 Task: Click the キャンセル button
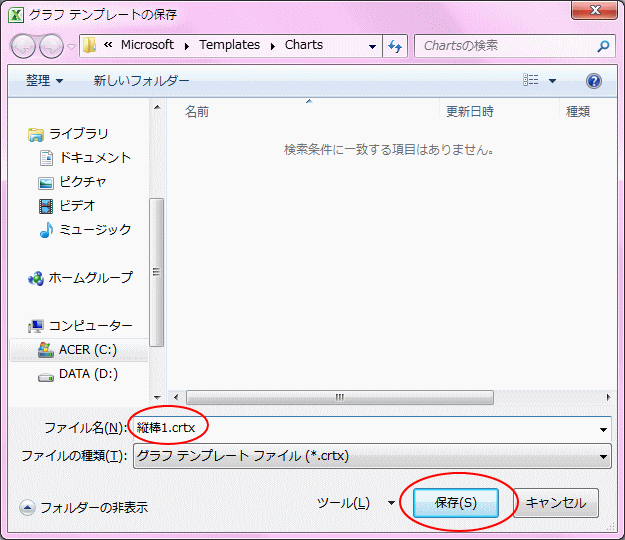click(x=556, y=503)
